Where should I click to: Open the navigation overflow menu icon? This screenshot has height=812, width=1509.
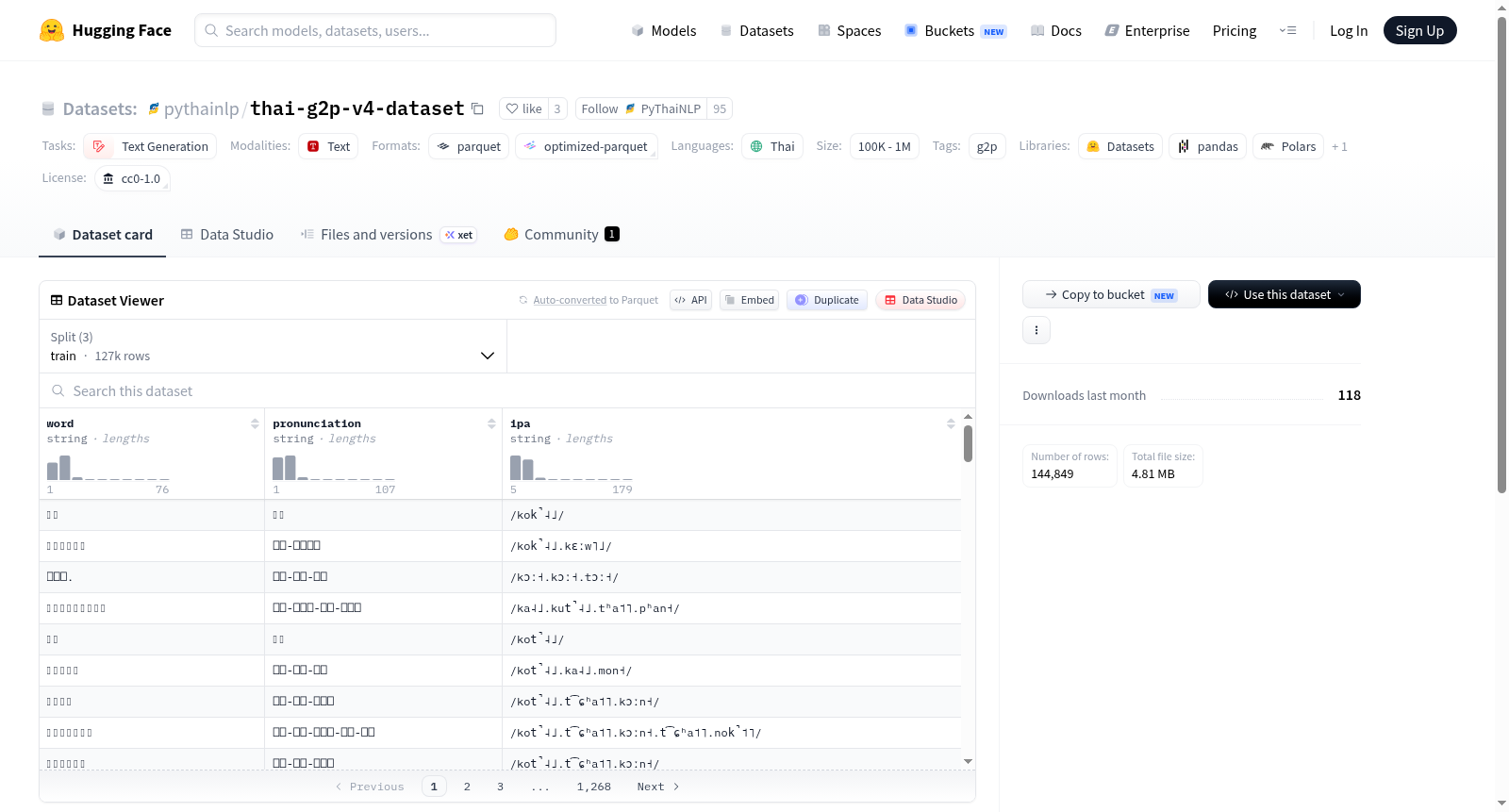click(x=1287, y=30)
